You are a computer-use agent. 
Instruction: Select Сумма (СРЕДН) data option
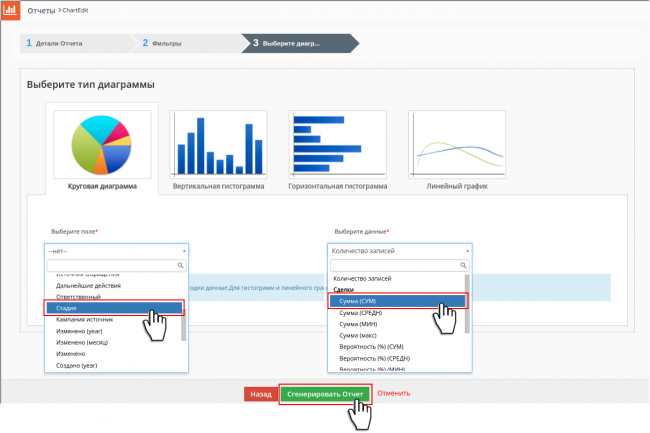click(x=361, y=313)
